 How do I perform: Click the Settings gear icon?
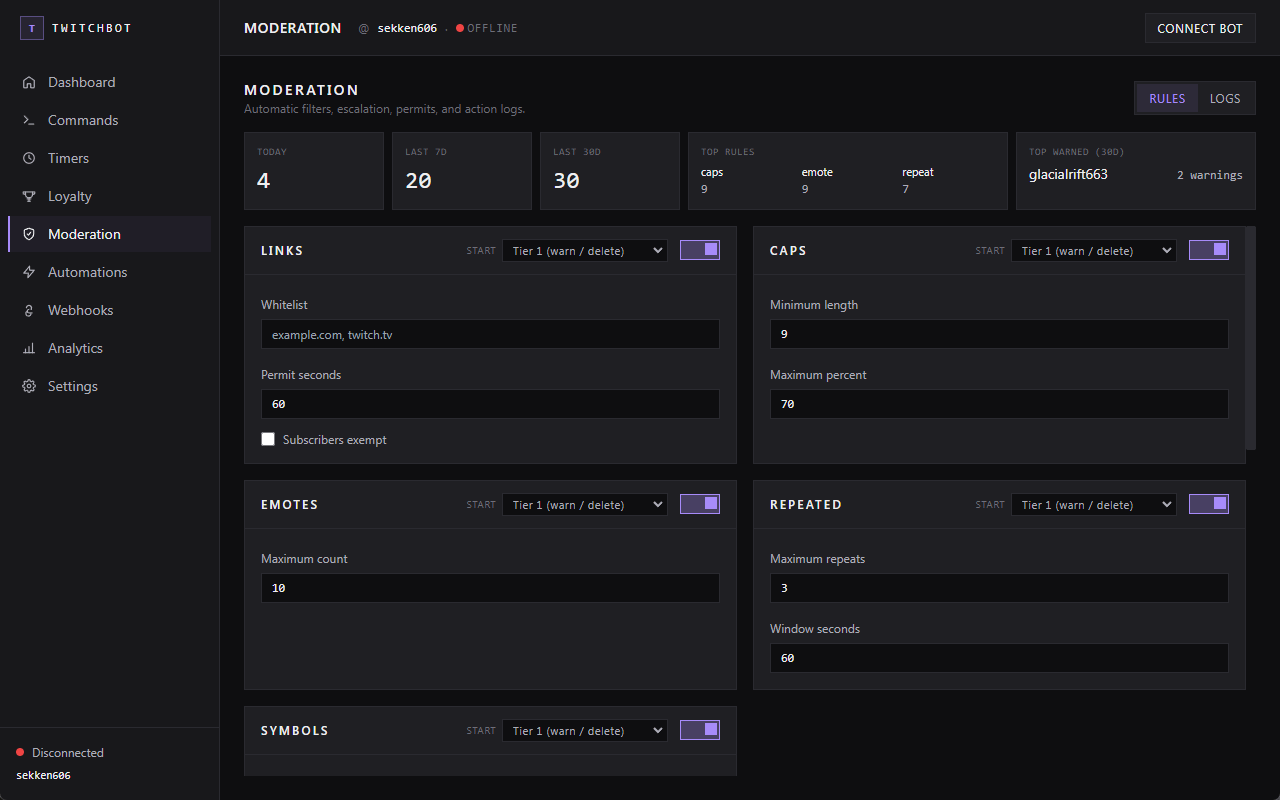pos(29,386)
